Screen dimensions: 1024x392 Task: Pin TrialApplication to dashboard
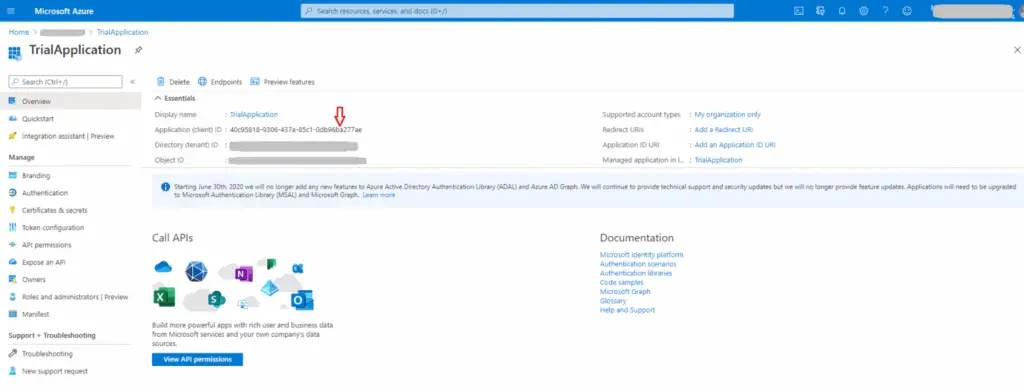tap(138, 50)
